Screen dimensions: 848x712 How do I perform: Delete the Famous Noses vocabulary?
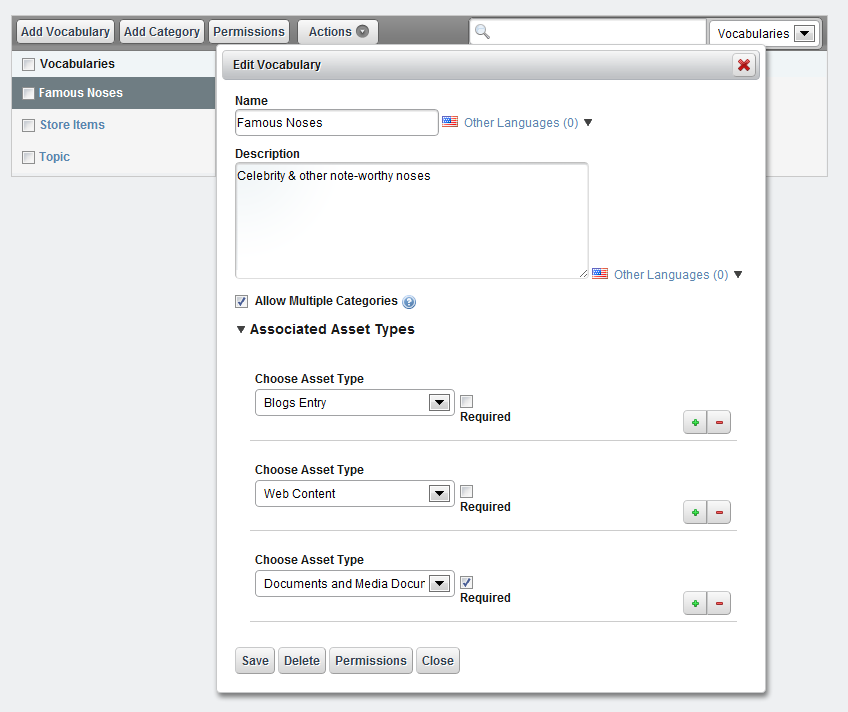tap(302, 661)
